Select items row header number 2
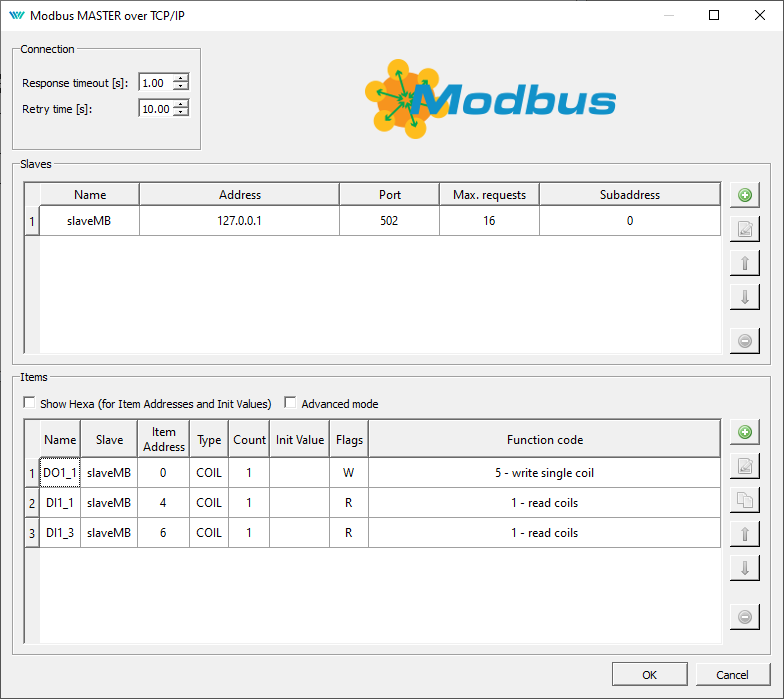The width and height of the screenshot is (784, 699). coord(32,503)
